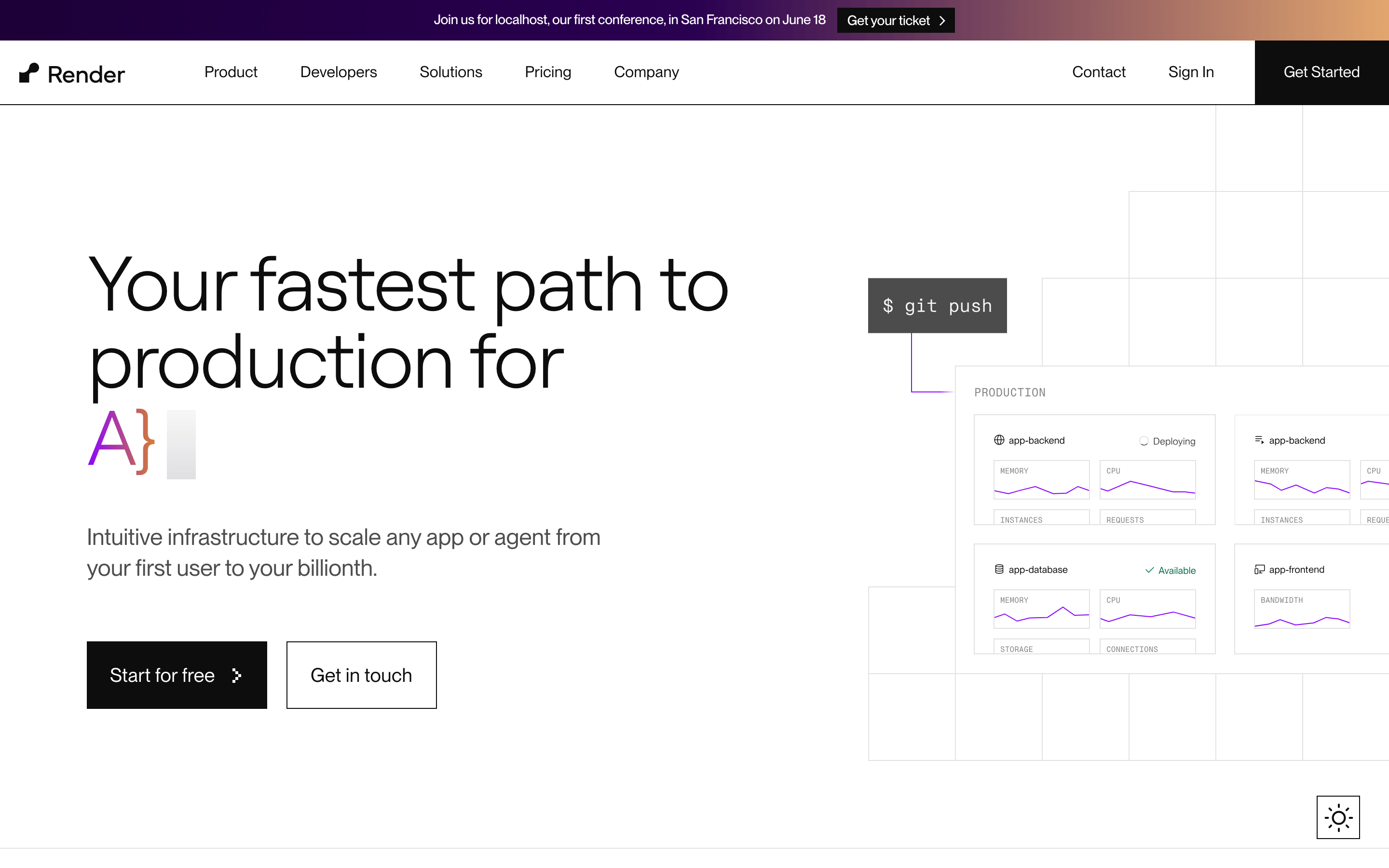This screenshot has width=1389, height=868.
Task: Click the Get in touch button
Action: 362,675
